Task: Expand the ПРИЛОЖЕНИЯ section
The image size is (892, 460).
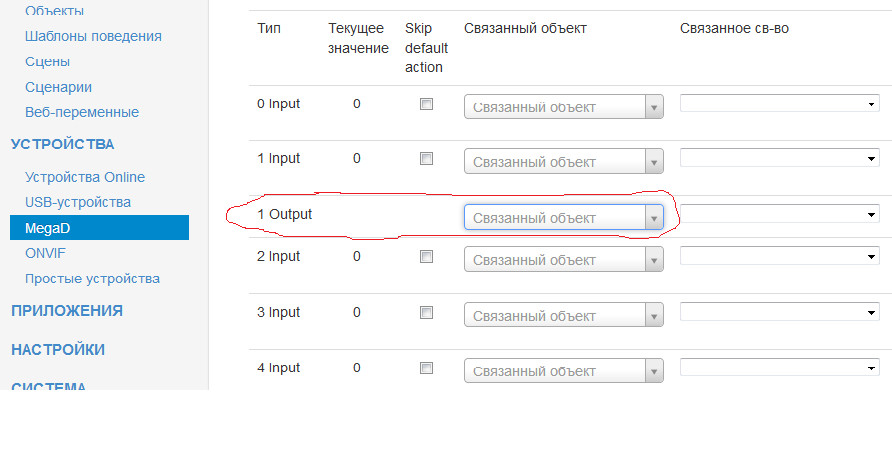Action: click(67, 311)
